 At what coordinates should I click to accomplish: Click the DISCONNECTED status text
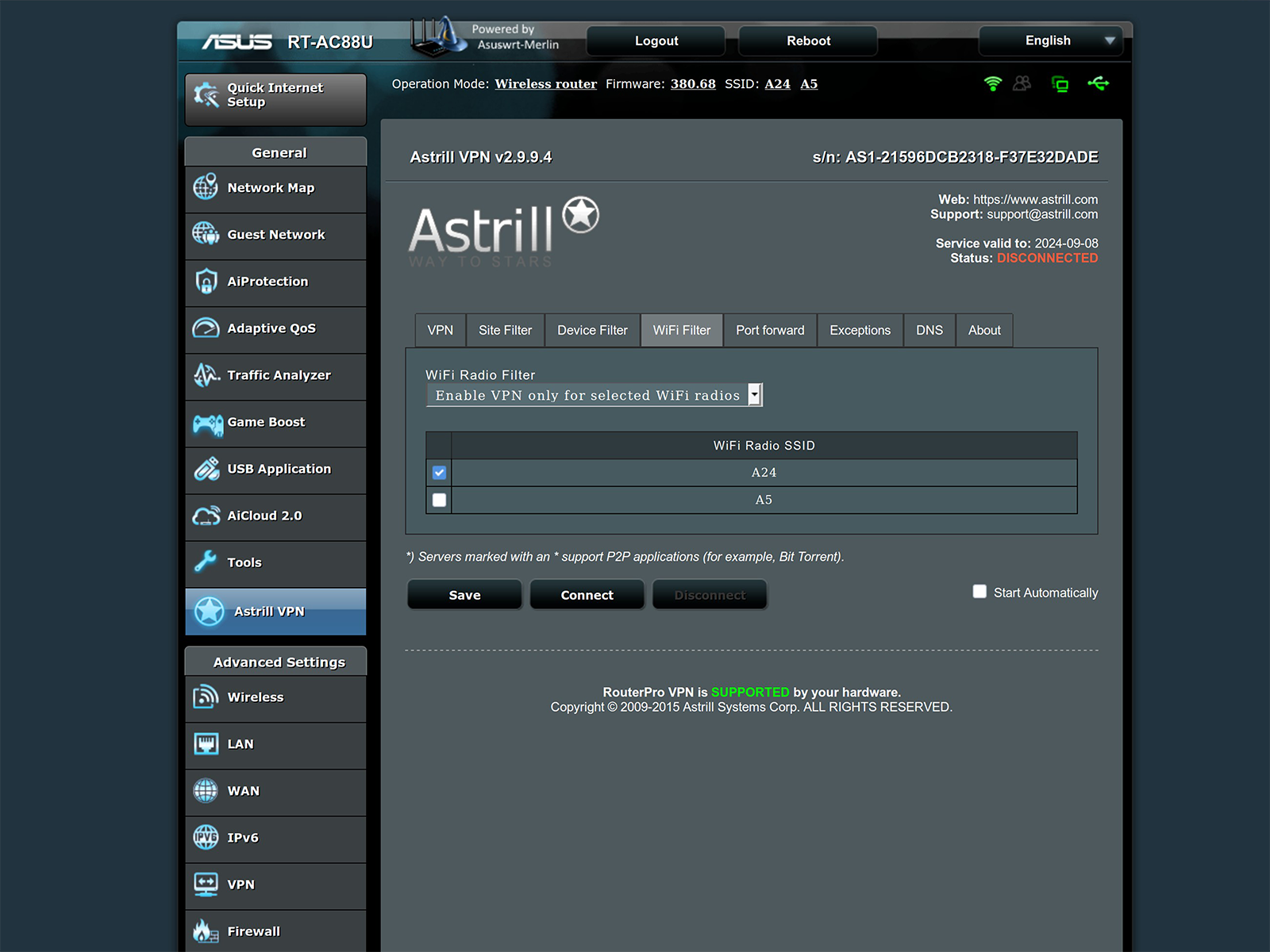coord(1048,258)
